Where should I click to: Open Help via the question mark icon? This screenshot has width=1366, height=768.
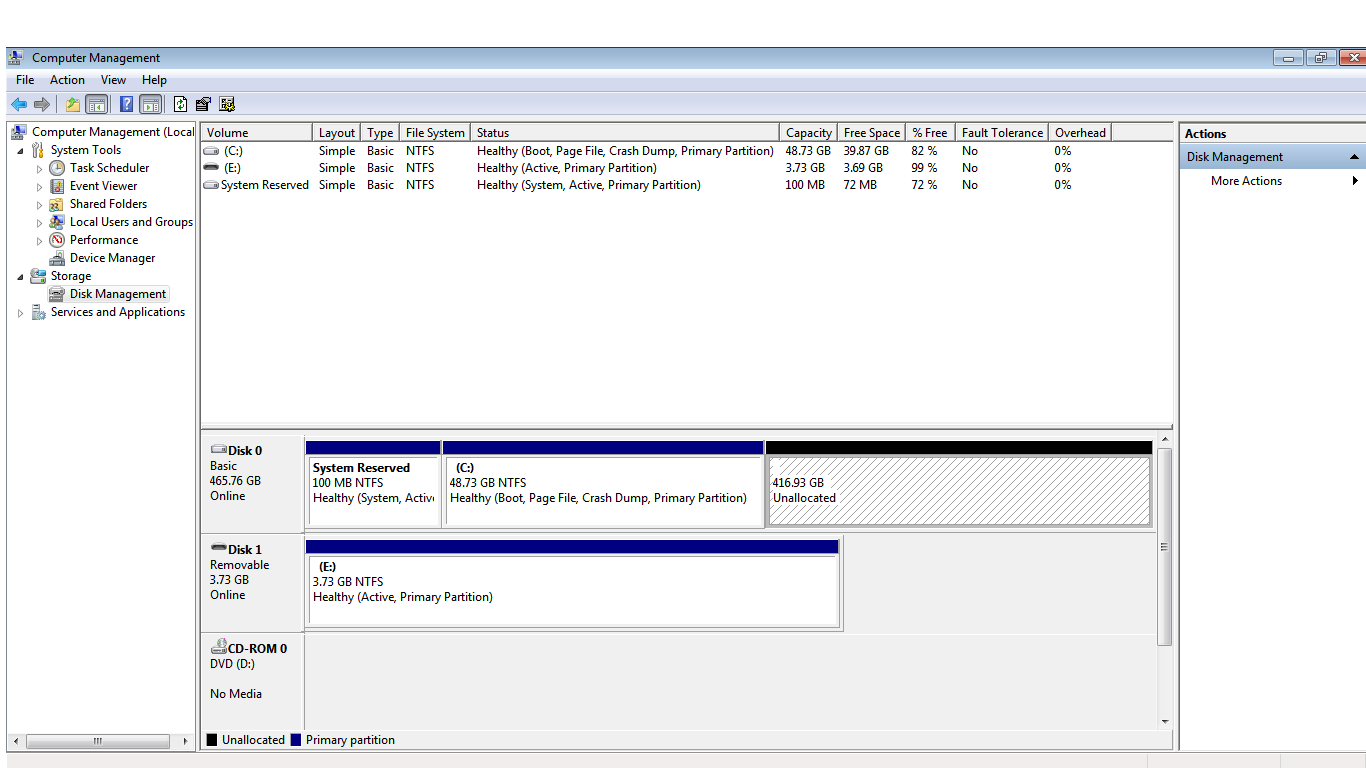tap(126, 104)
